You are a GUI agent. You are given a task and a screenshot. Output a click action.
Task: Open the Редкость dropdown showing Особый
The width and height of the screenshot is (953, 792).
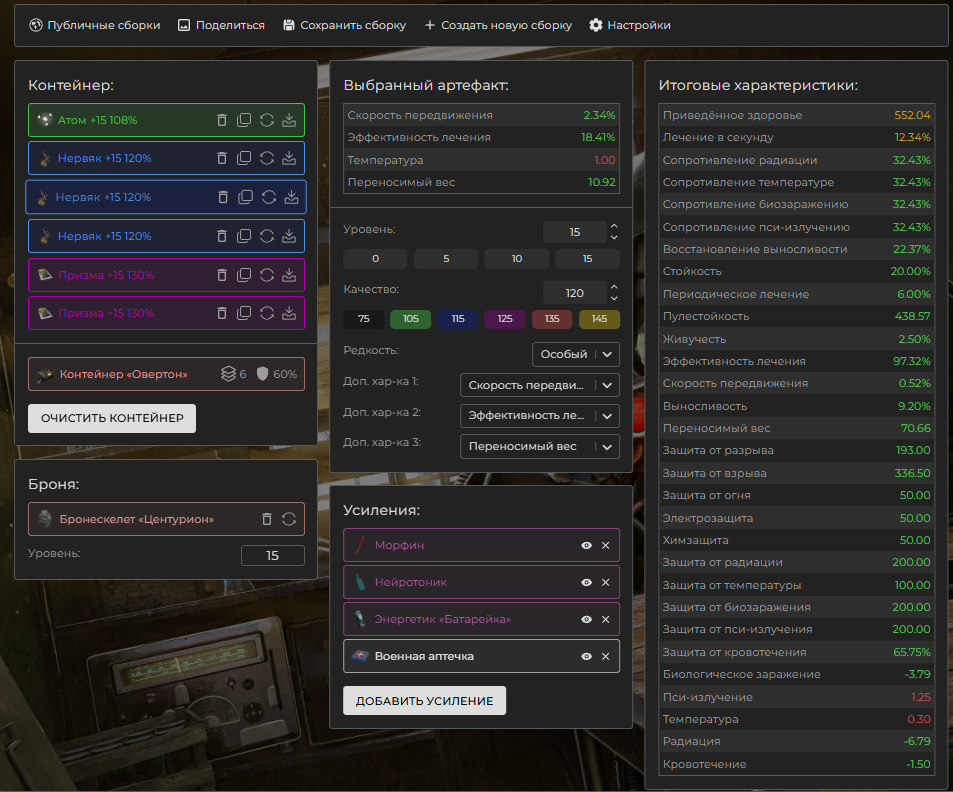click(x=576, y=354)
